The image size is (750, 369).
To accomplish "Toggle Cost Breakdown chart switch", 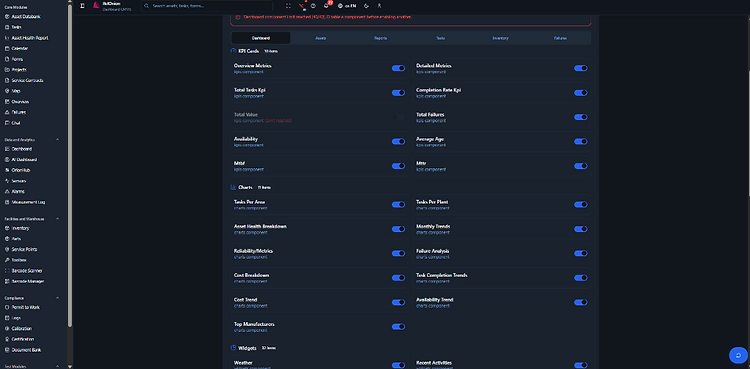I will 398,278.
